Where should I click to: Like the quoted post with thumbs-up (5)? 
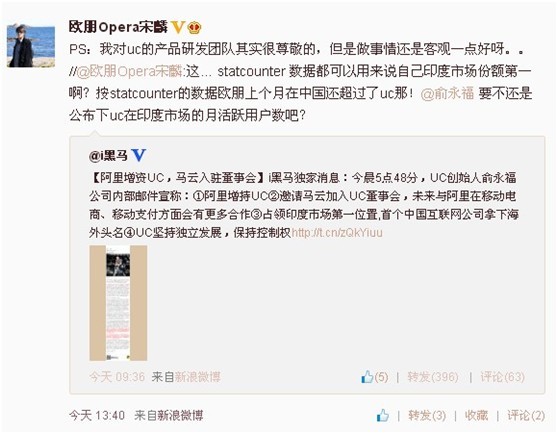coord(374,377)
